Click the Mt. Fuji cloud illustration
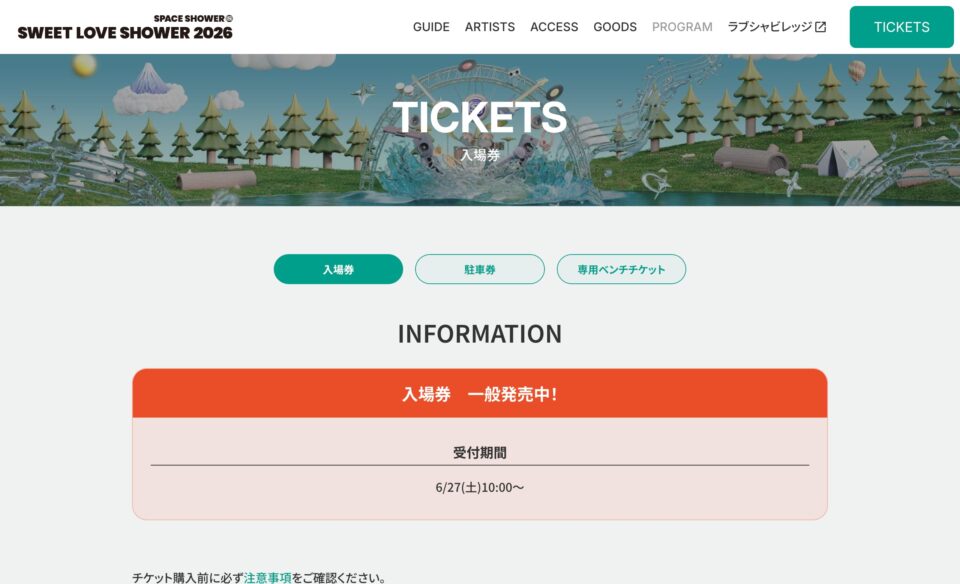This screenshot has height=584, width=960. tap(150, 89)
